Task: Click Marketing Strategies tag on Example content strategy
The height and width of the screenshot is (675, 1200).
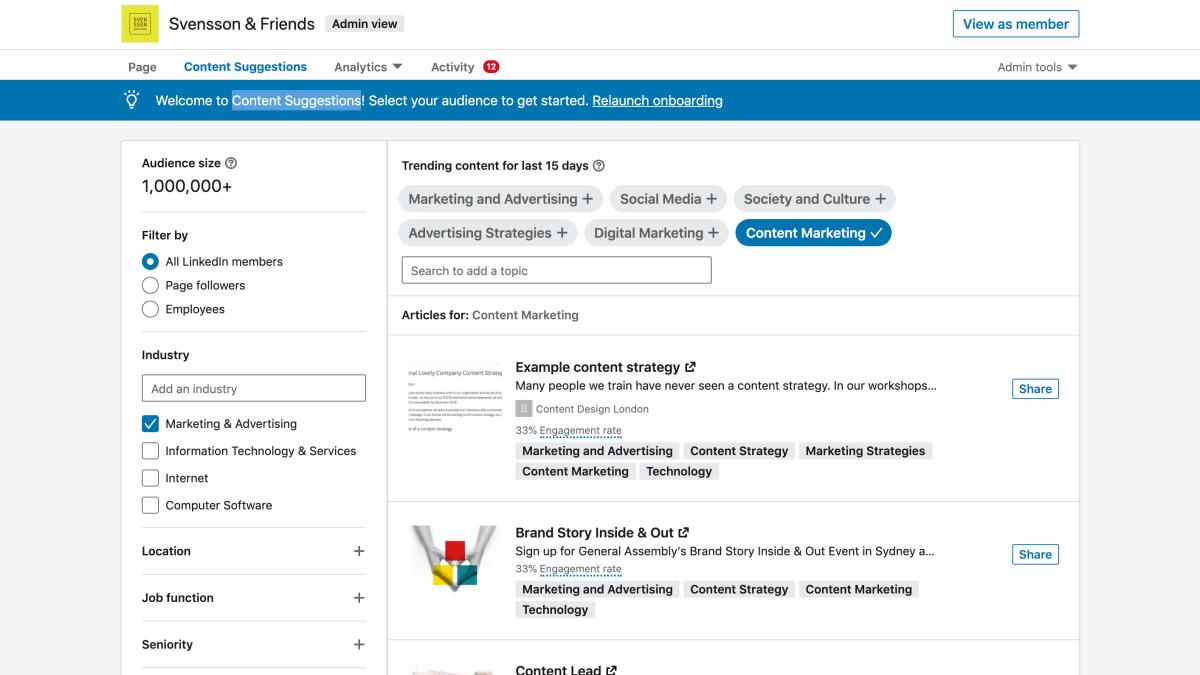Action: point(865,451)
